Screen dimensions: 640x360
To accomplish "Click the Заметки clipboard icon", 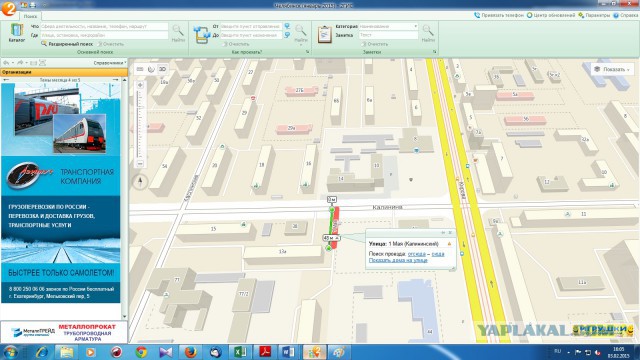I will pyautogui.click(x=324, y=34).
